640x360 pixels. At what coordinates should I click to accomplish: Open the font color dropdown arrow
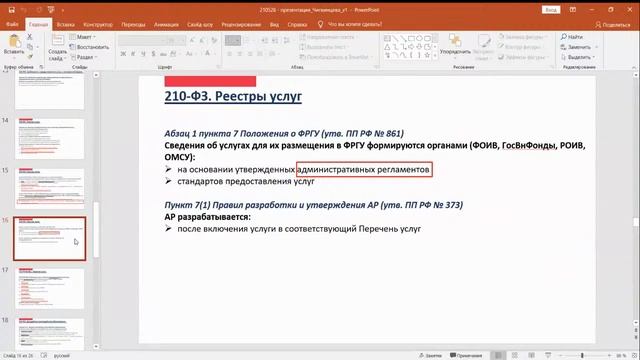214,54
